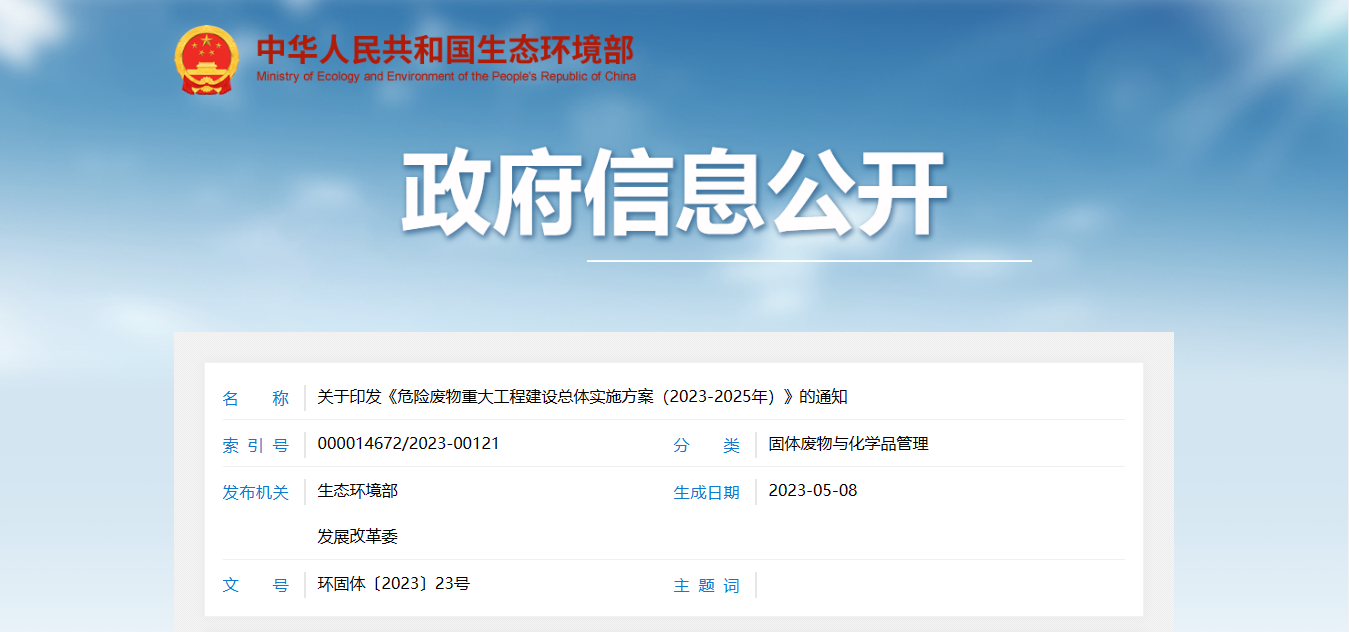Click the issuing agency 生态环境部

[x=357, y=491]
